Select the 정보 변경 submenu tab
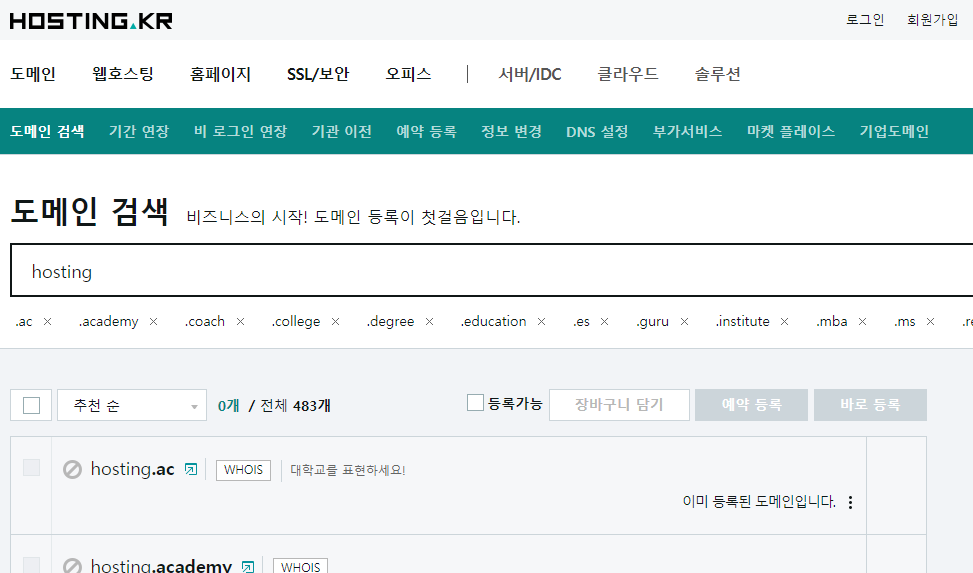The image size is (973, 573). (x=511, y=132)
